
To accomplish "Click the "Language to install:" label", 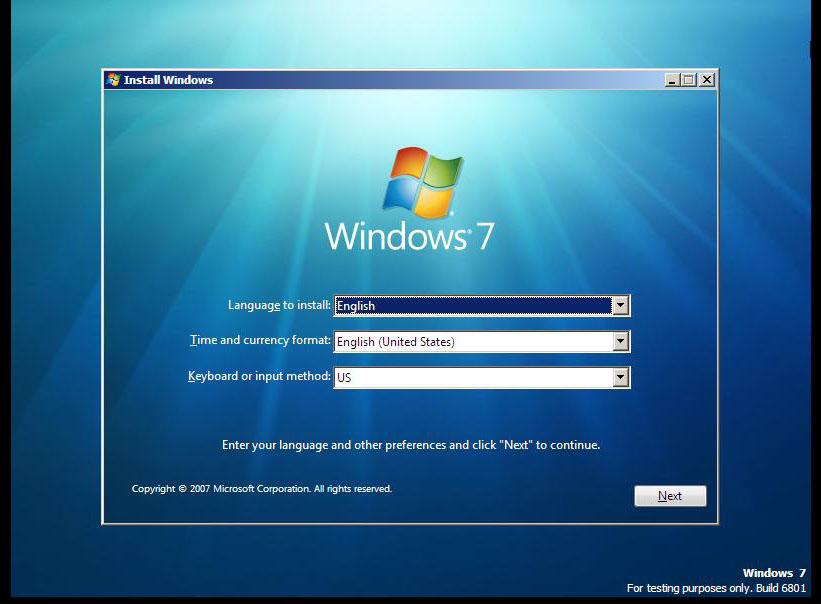I will (x=279, y=305).
